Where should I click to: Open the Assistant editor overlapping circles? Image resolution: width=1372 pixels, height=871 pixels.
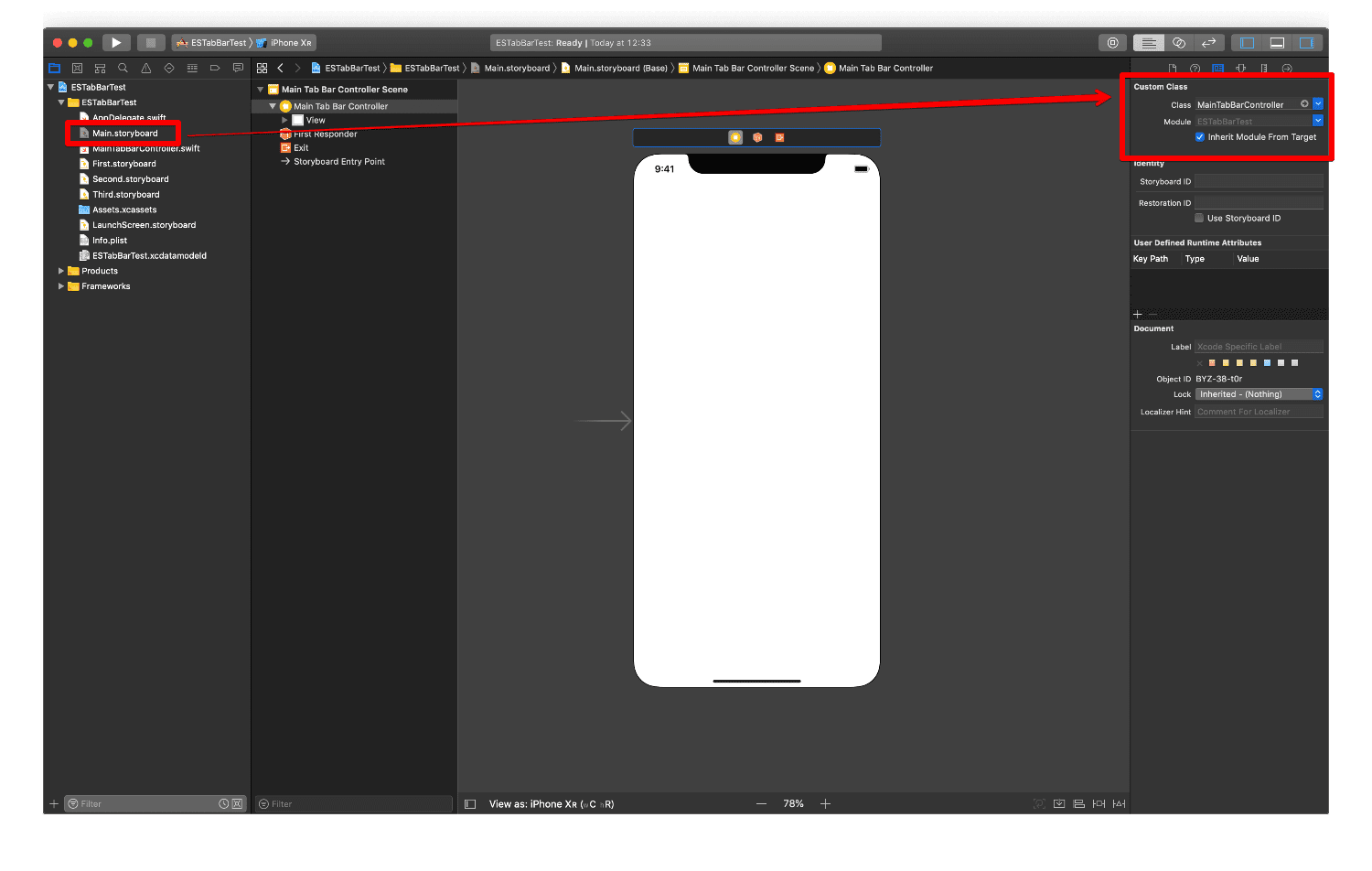(x=1179, y=43)
